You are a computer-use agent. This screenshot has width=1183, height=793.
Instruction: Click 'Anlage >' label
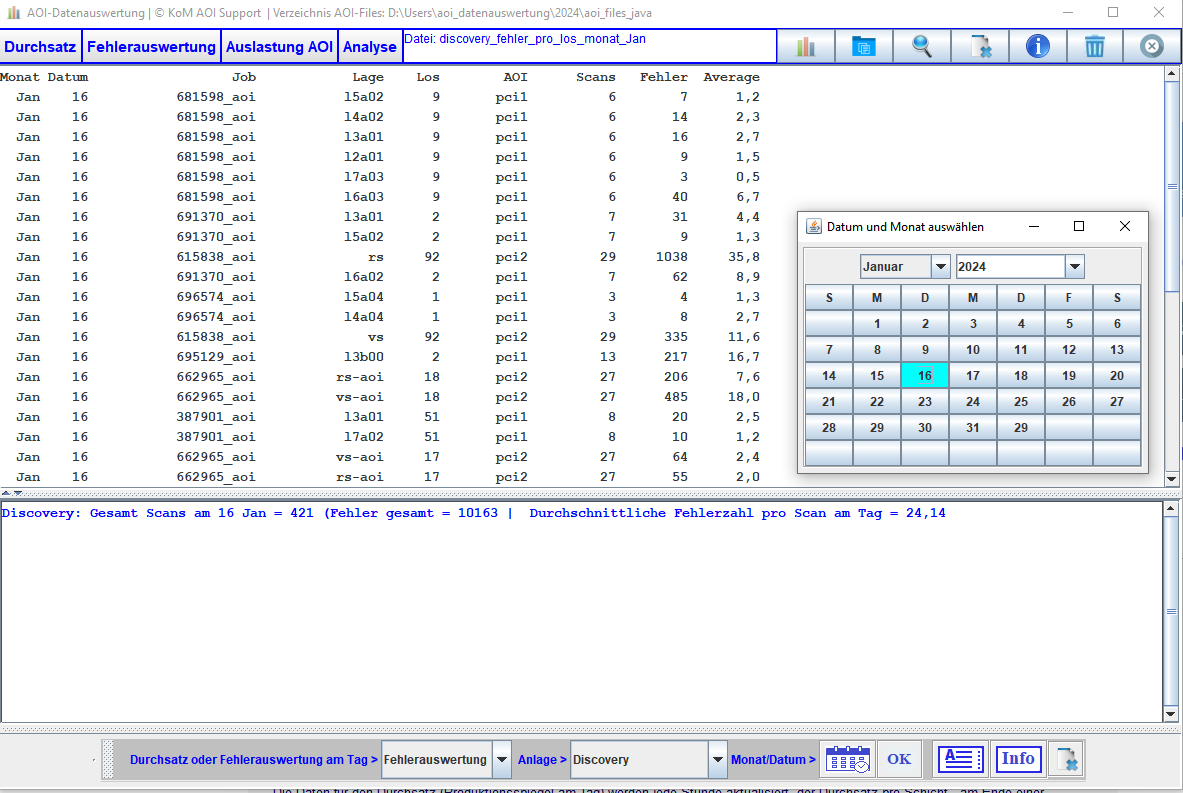pos(542,760)
